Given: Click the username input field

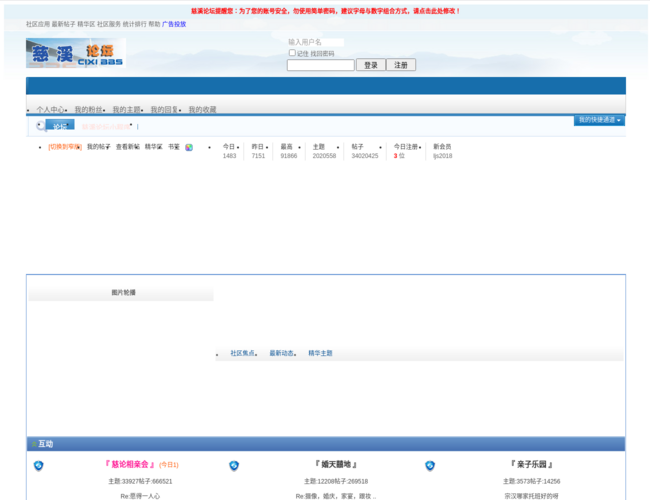Looking at the screenshot, I should [316, 42].
